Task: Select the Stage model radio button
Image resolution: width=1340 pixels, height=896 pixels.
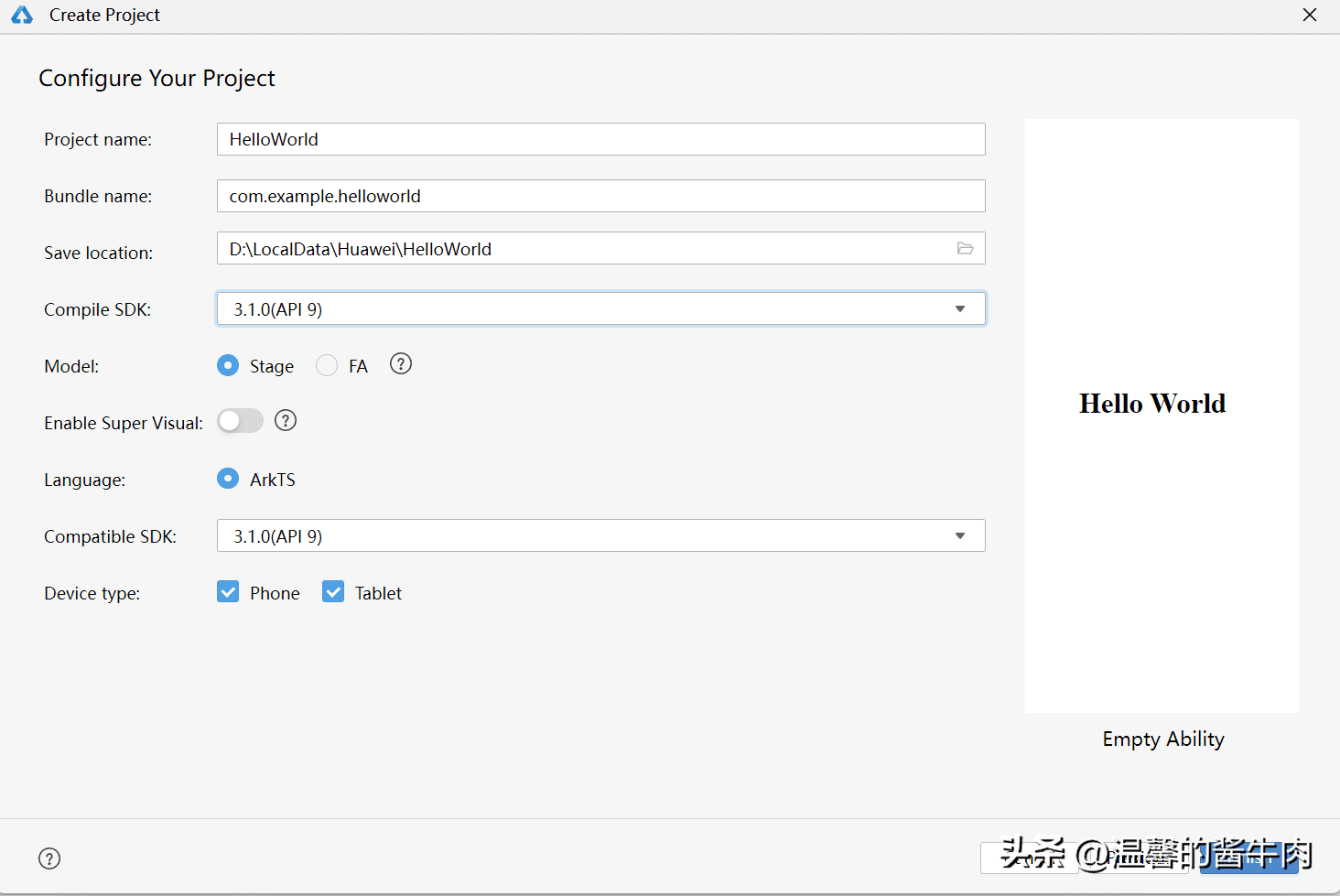Action: (x=228, y=366)
